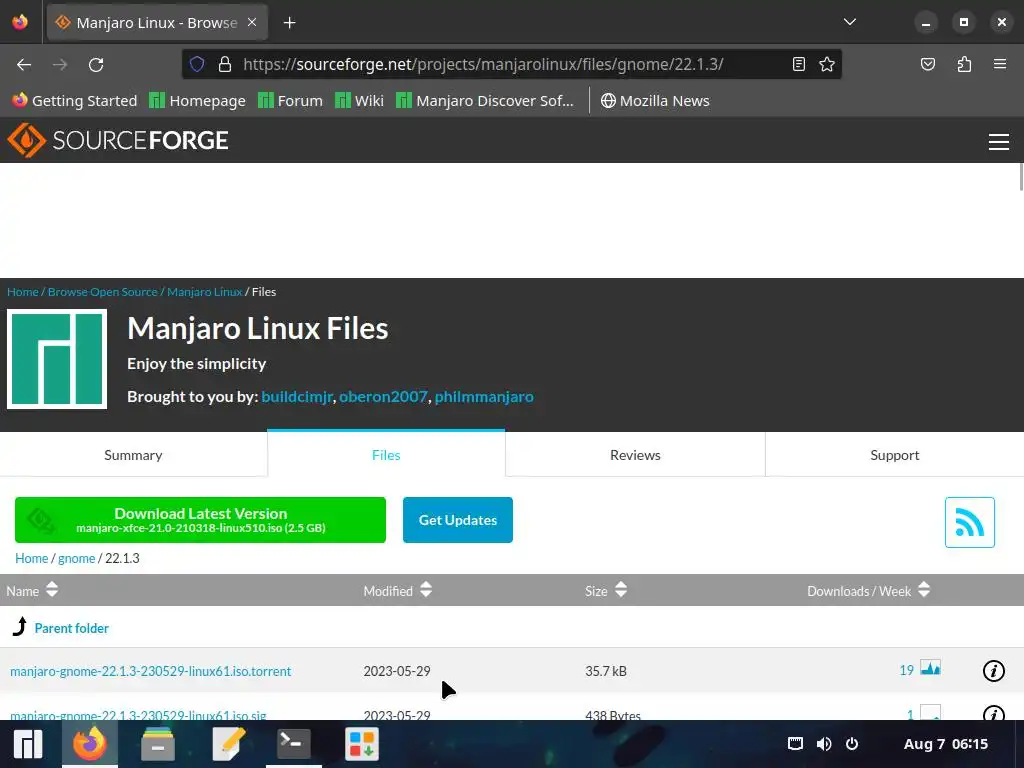The width and height of the screenshot is (1024, 768).
Task: Switch to the Summary tab
Action: click(133, 455)
